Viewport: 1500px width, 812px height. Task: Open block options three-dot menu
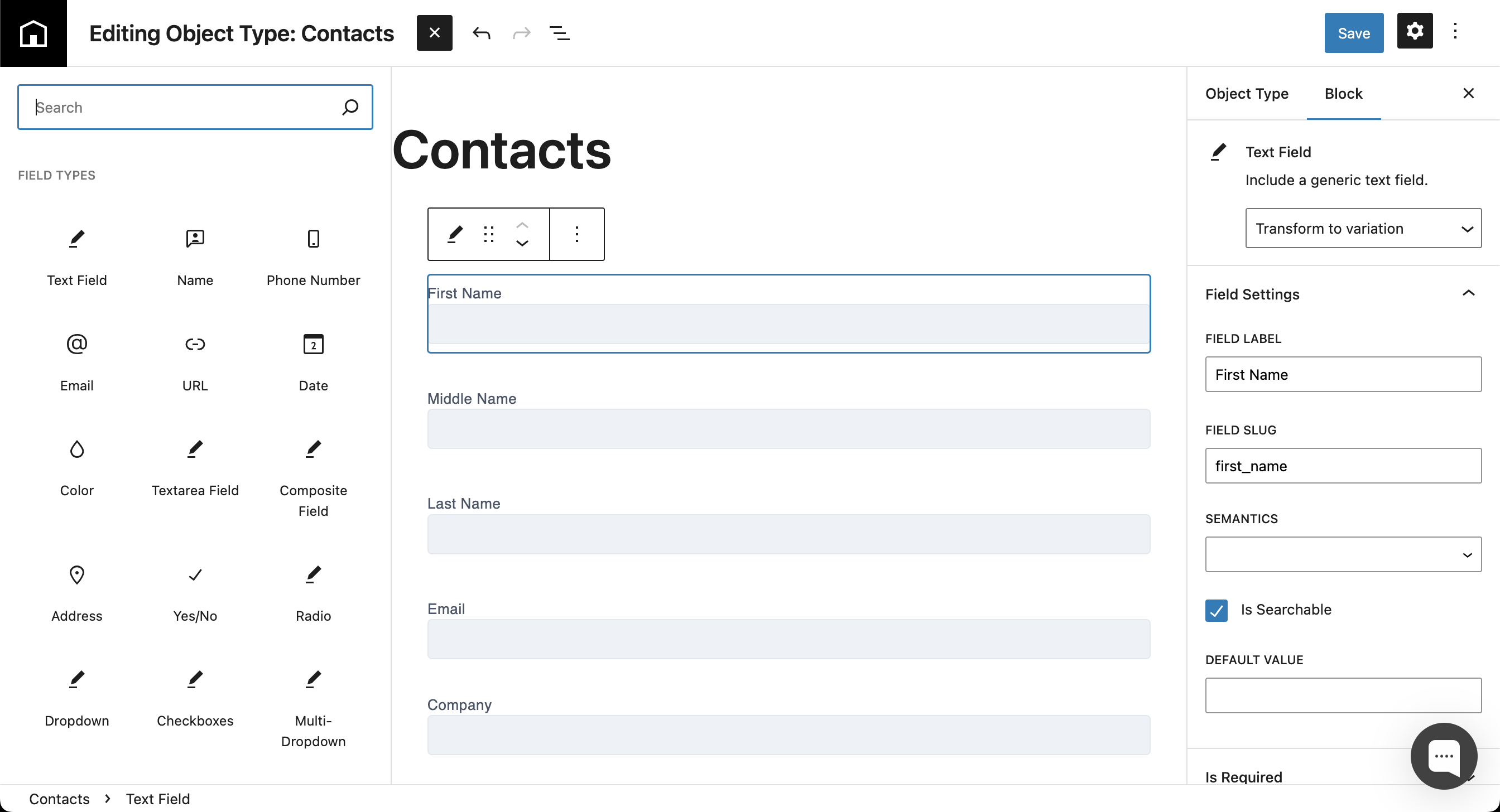(x=576, y=234)
